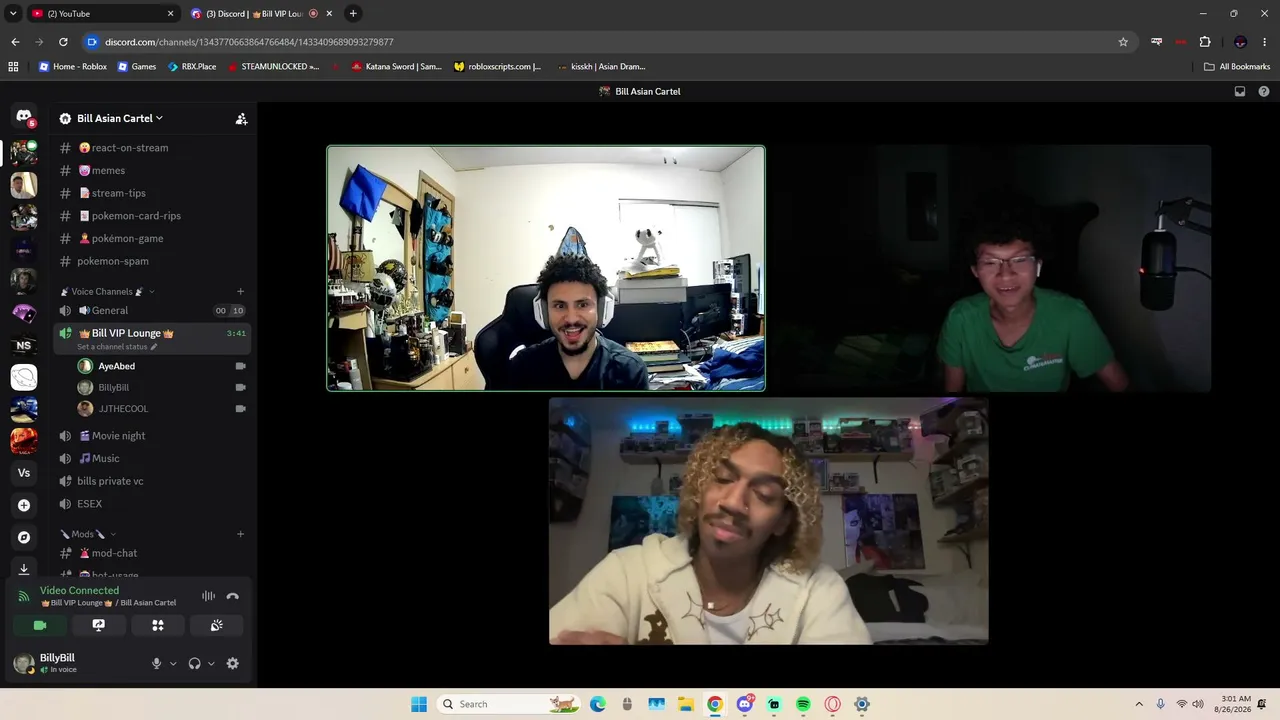Open Discord user settings gear
The image size is (1280, 720).
click(233, 663)
